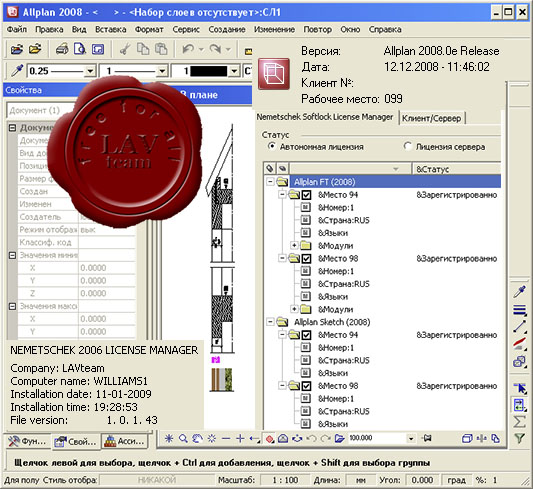Click the star icon in viewport toolbar
The height and width of the screenshot is (489, 533).
(169, 438)
